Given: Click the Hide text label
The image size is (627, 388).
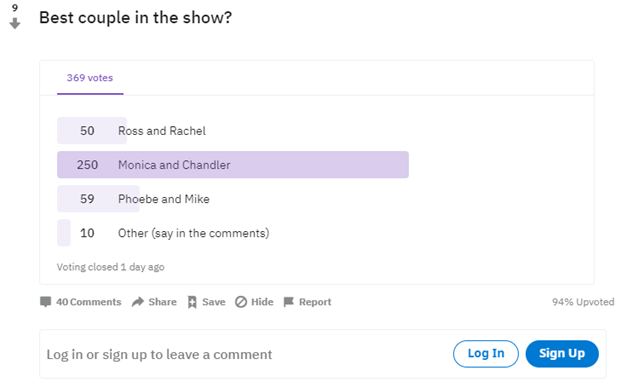Looking at the screenshot, I should coord(262,302).
